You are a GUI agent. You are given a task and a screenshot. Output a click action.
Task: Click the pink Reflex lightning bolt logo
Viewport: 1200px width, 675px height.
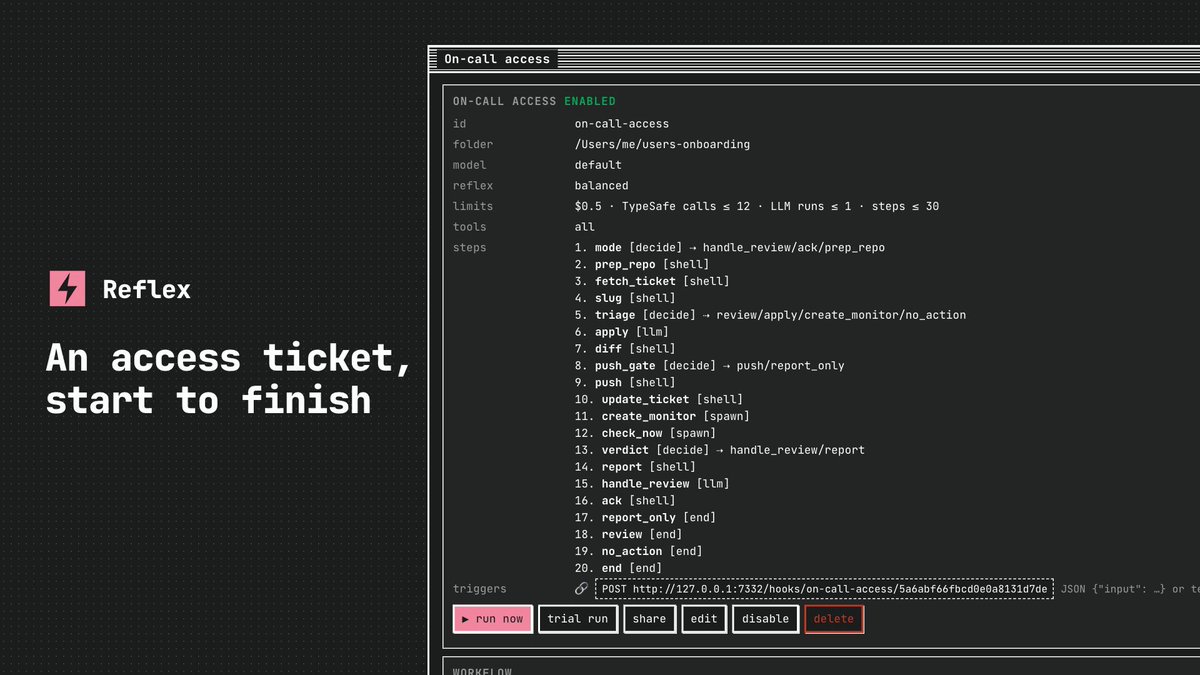point(67,289)
